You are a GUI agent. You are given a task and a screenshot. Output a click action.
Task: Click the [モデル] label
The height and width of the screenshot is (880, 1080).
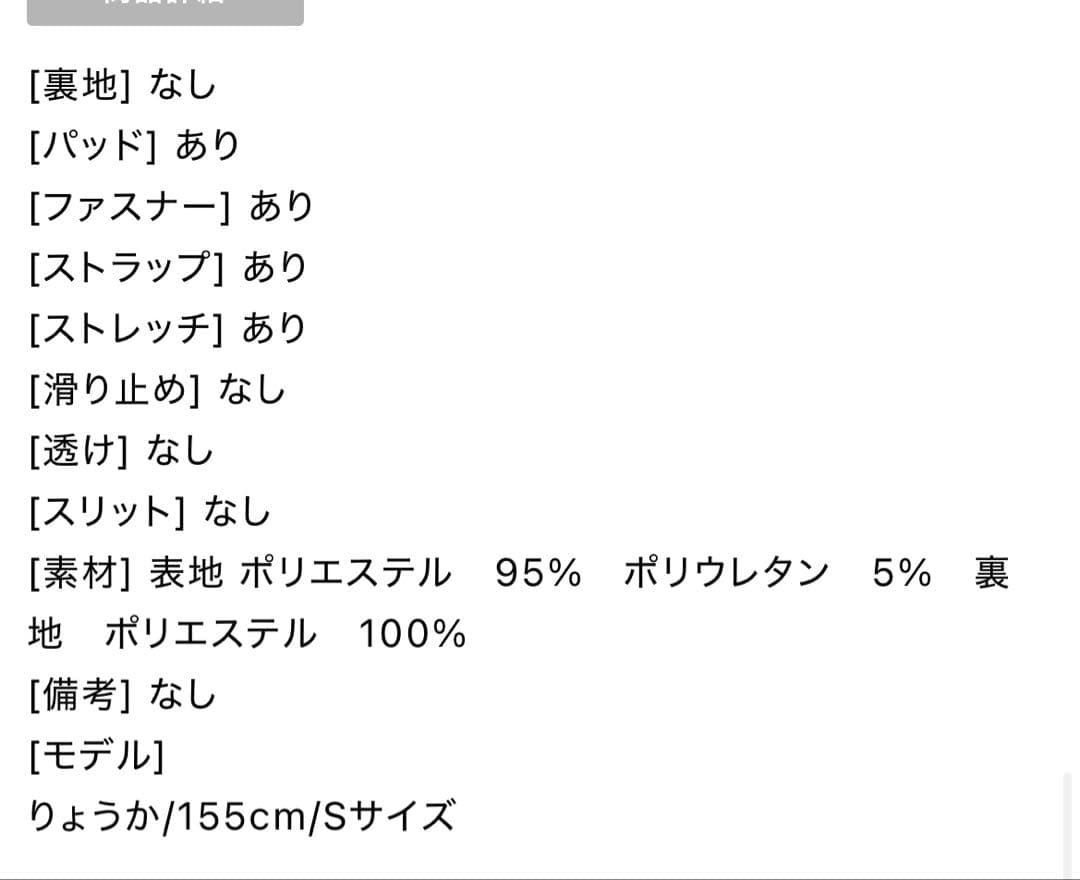point(97,756)
